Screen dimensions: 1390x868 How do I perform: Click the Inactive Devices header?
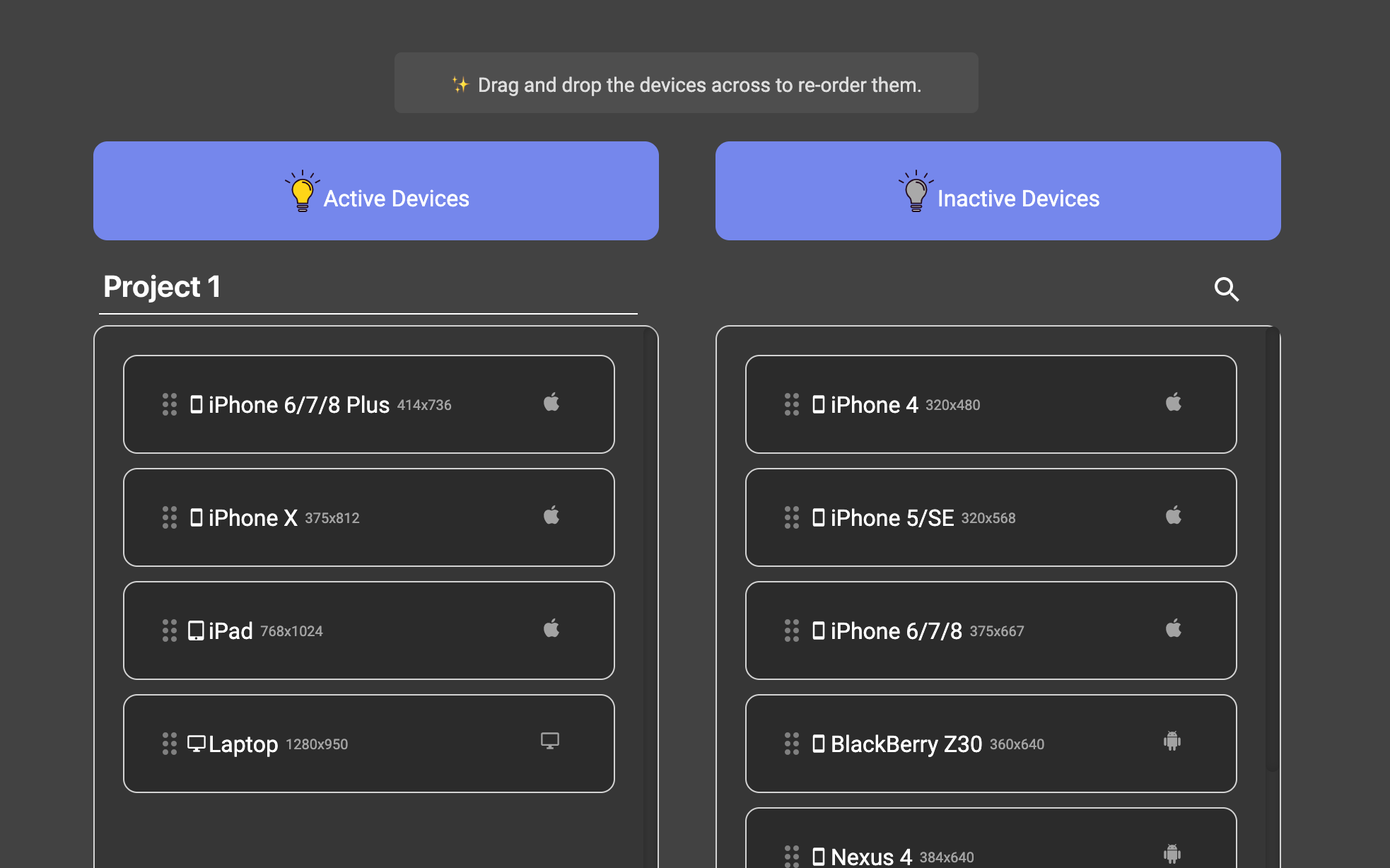click(x=998, y=191)
